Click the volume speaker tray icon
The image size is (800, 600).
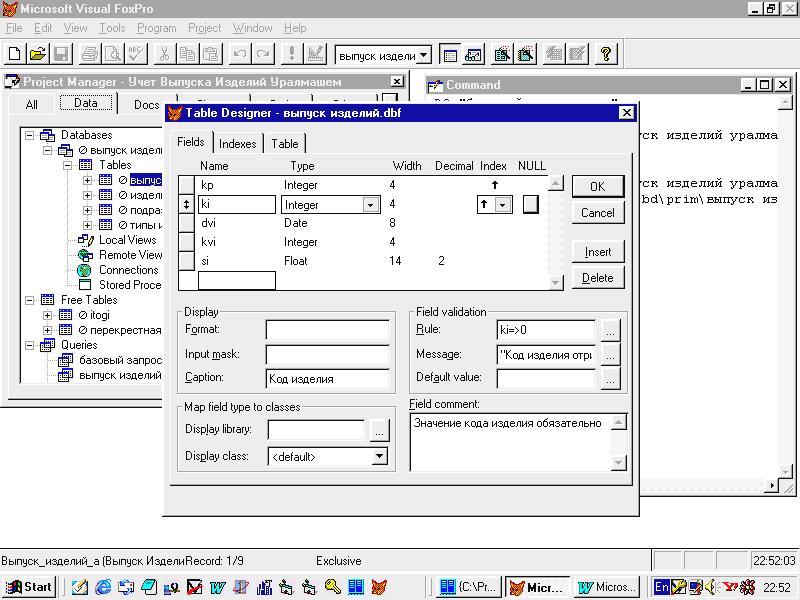pos(709,587)
